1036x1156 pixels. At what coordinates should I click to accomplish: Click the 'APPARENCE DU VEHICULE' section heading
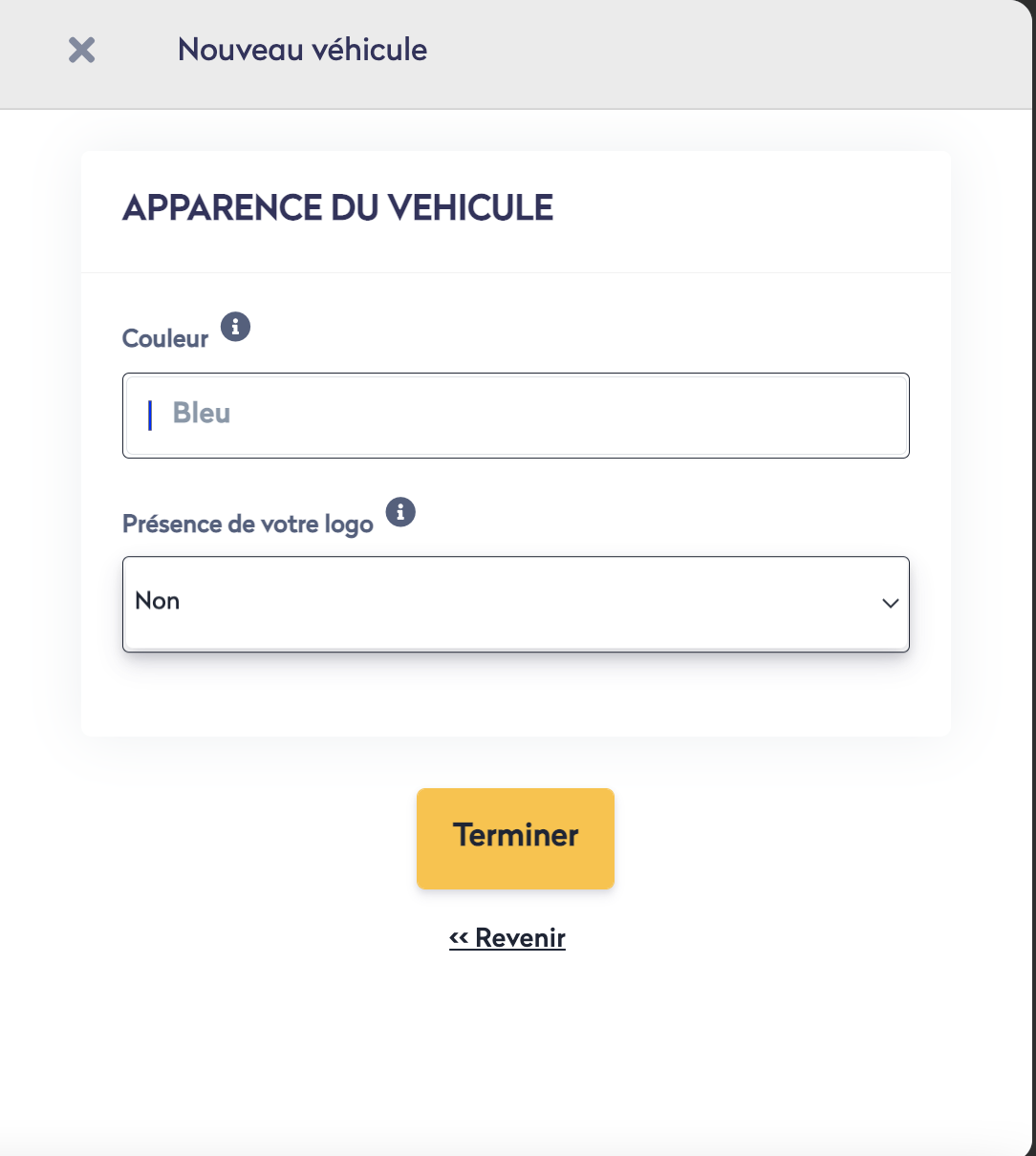pos(338,207)
